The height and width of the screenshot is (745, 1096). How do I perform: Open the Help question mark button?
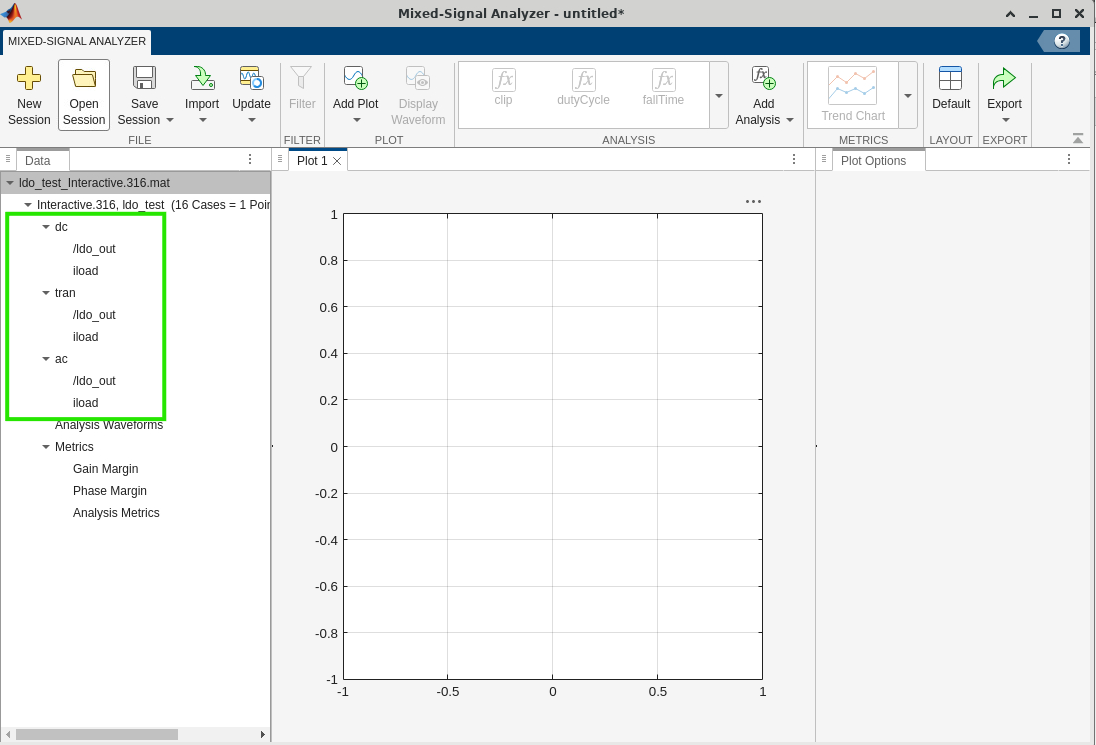(x=1062, y=42)
